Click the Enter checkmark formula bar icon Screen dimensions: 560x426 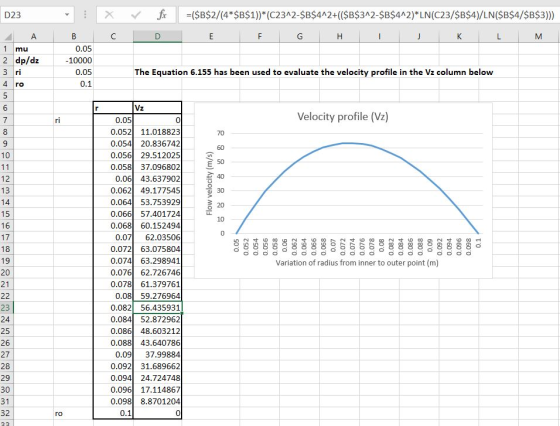point(136,15)
